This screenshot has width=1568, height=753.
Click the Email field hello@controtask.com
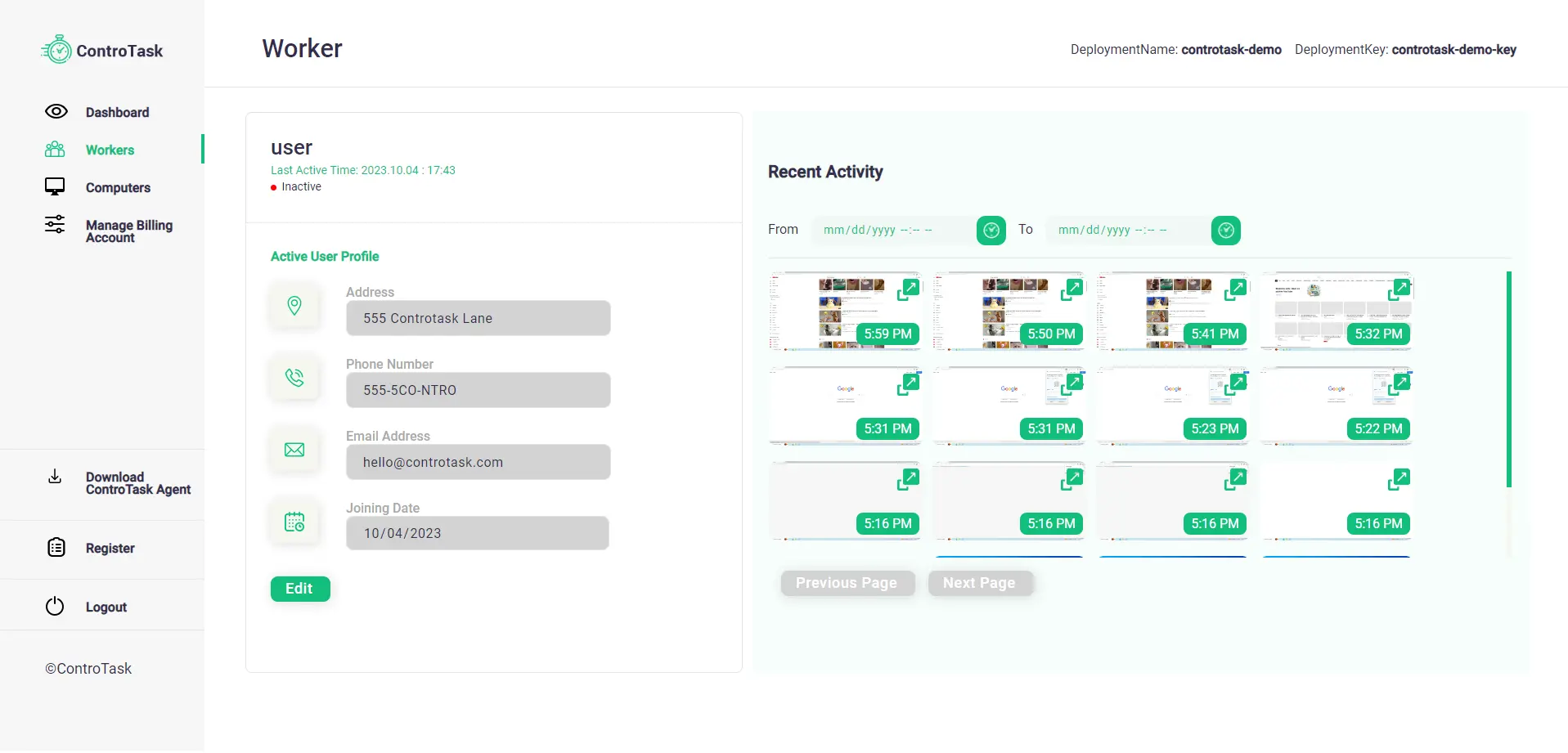click(x=478, y=462)
